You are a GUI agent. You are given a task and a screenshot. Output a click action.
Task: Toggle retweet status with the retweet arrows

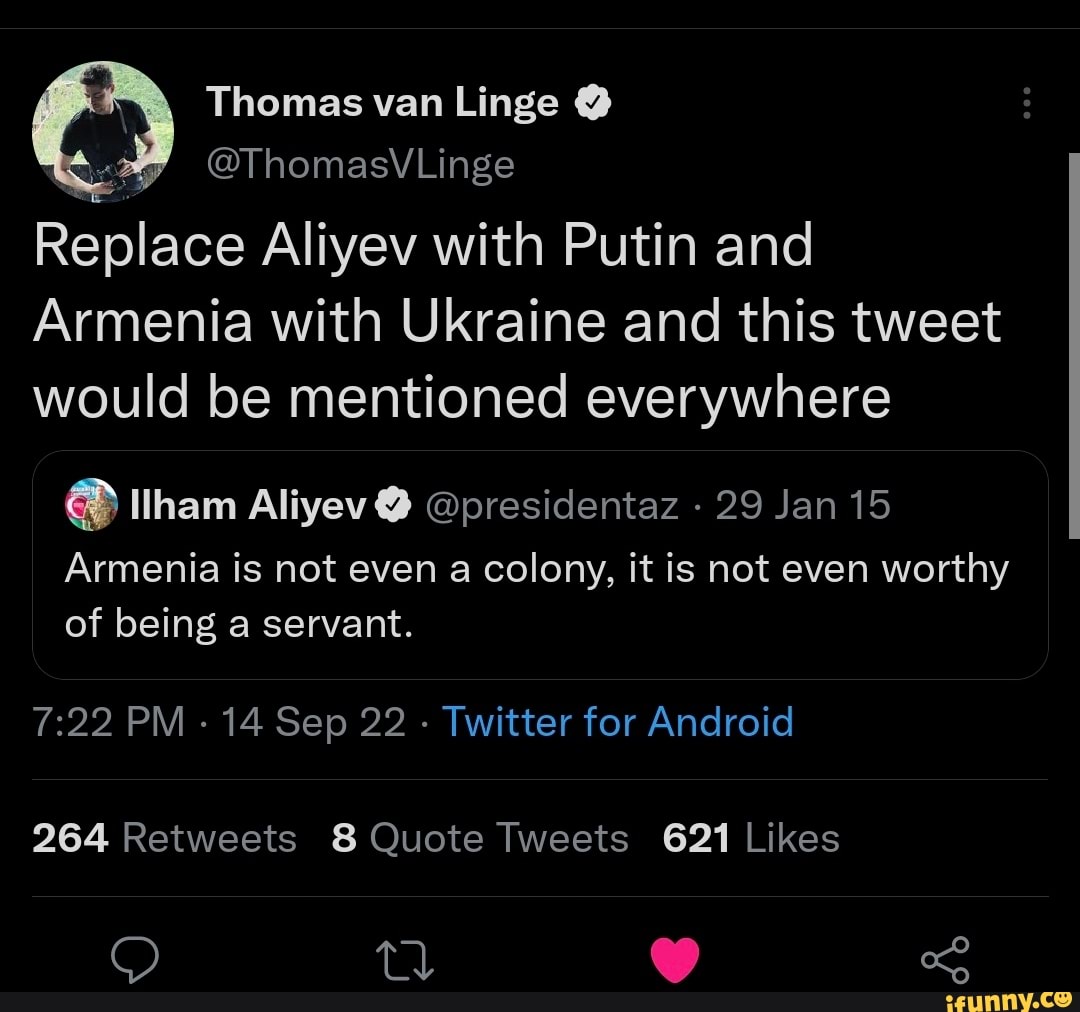pos(405,959)
